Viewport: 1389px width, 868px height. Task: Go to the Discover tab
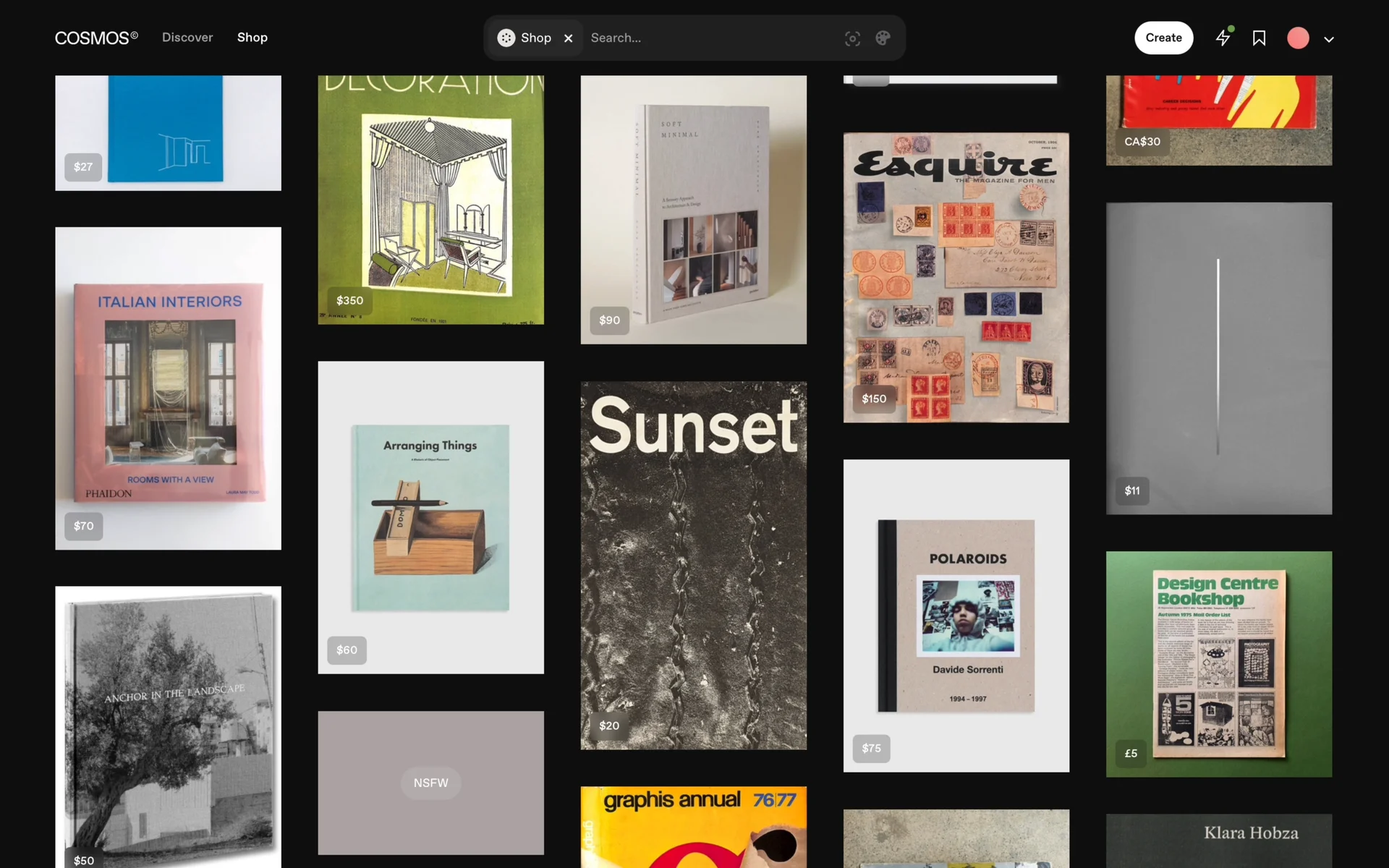(x=187, y=38)
